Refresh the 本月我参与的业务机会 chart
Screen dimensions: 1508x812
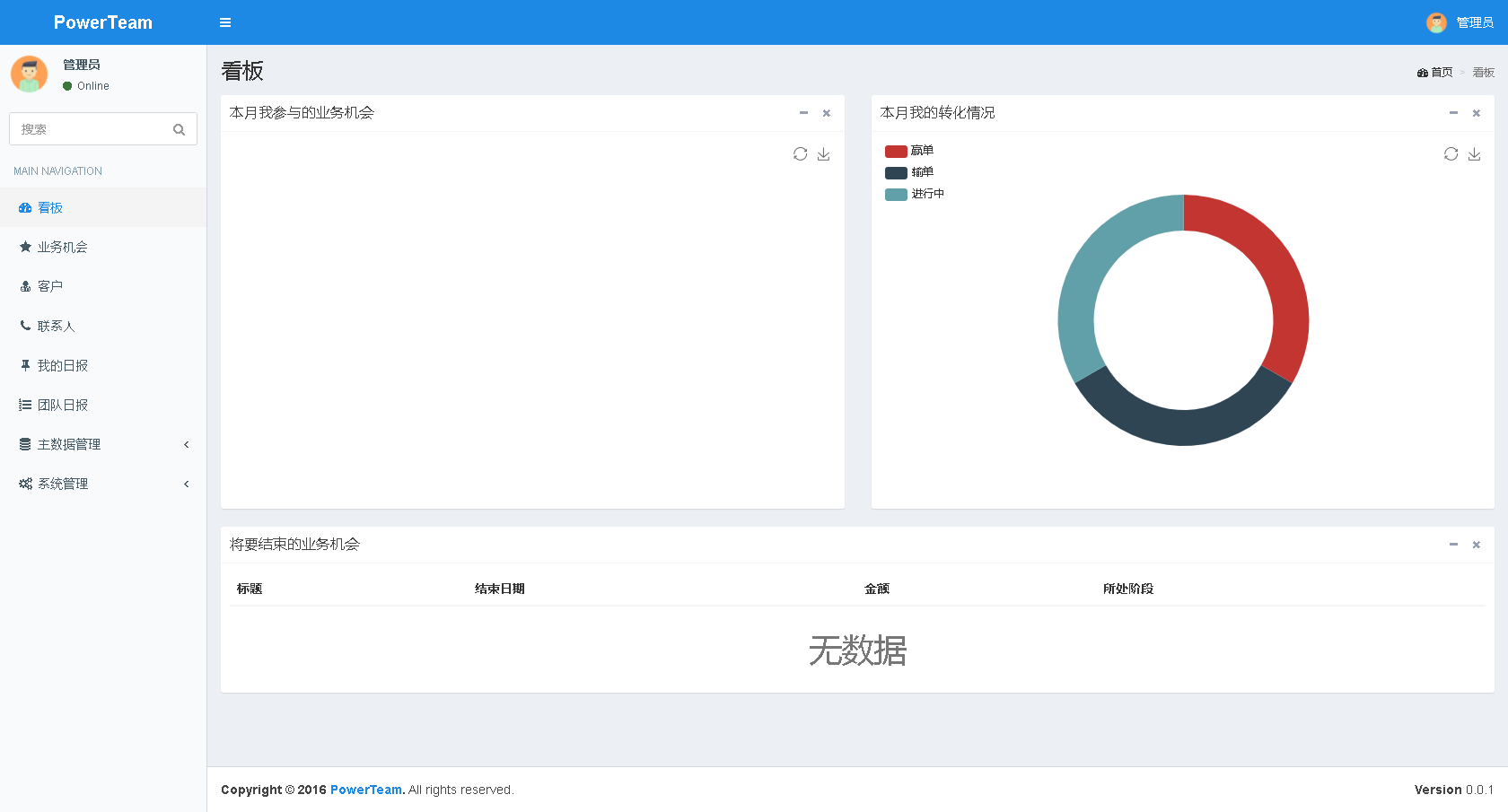(x=800, y=154)
